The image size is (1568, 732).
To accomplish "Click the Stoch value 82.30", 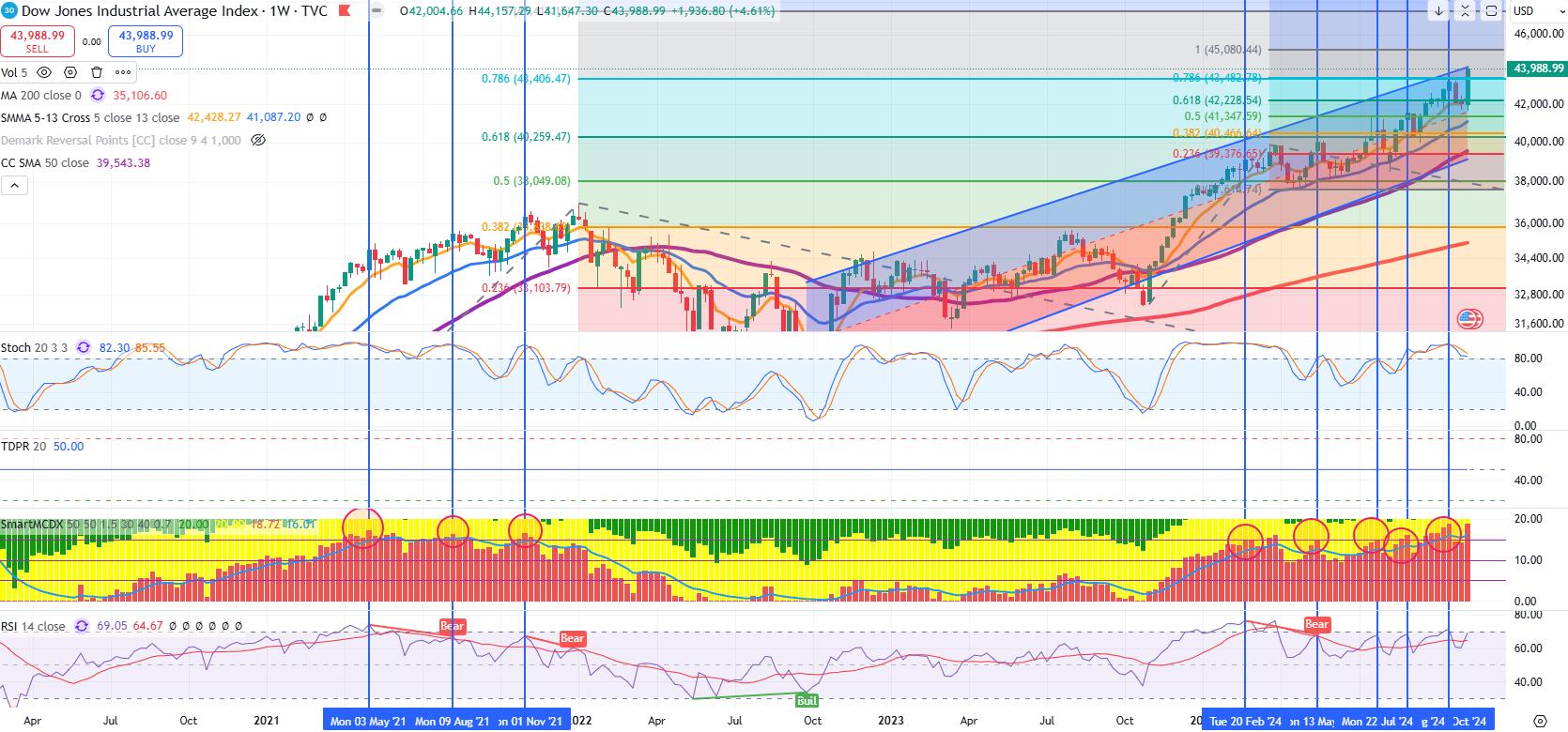I will [x=115, y=346].
